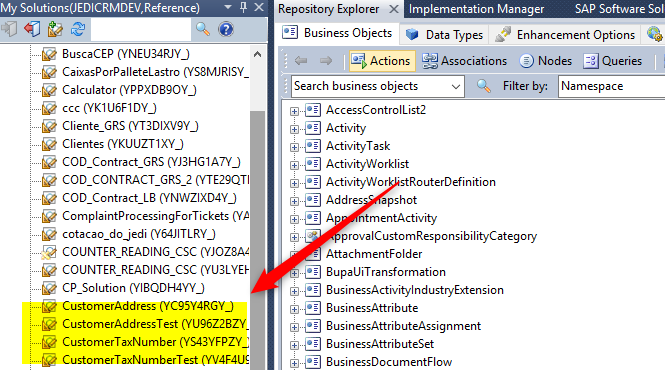The width and height of the screenshot is (665, 370).
Task: Select the CustomerTaxNumberTest solution
Action: click(x=155, y=360)
